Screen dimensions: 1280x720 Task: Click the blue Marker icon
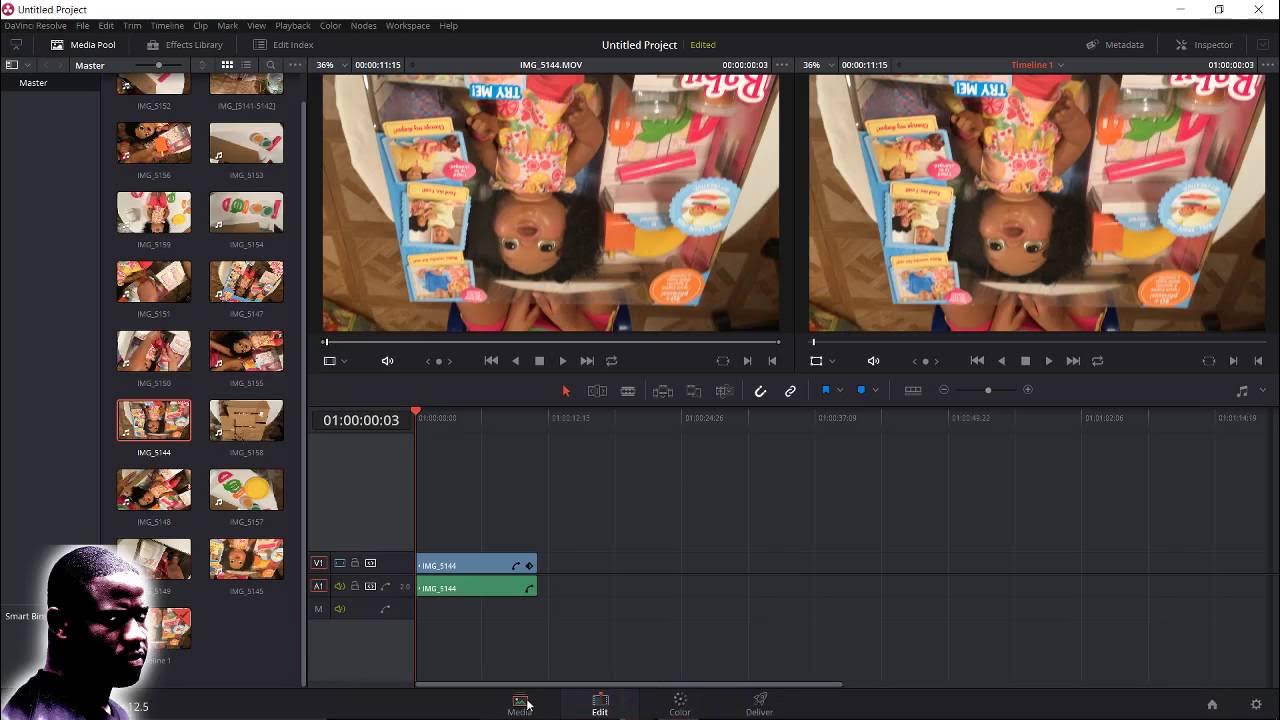(x=861, y=390)
